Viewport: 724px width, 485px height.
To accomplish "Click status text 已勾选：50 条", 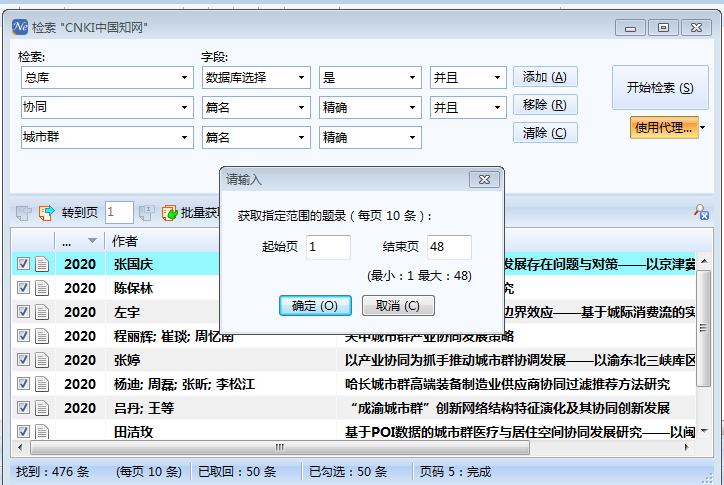I will (348, 472).
